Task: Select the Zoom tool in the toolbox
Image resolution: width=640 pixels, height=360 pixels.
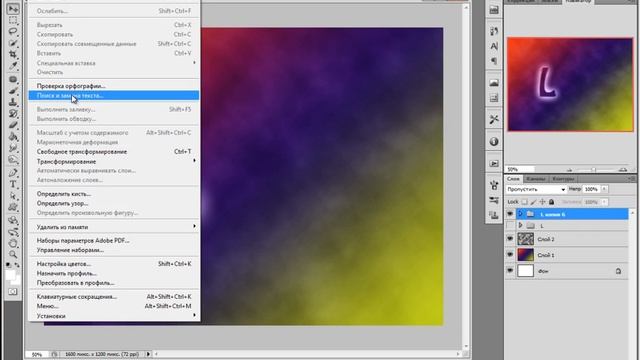Action: [13, 255]
